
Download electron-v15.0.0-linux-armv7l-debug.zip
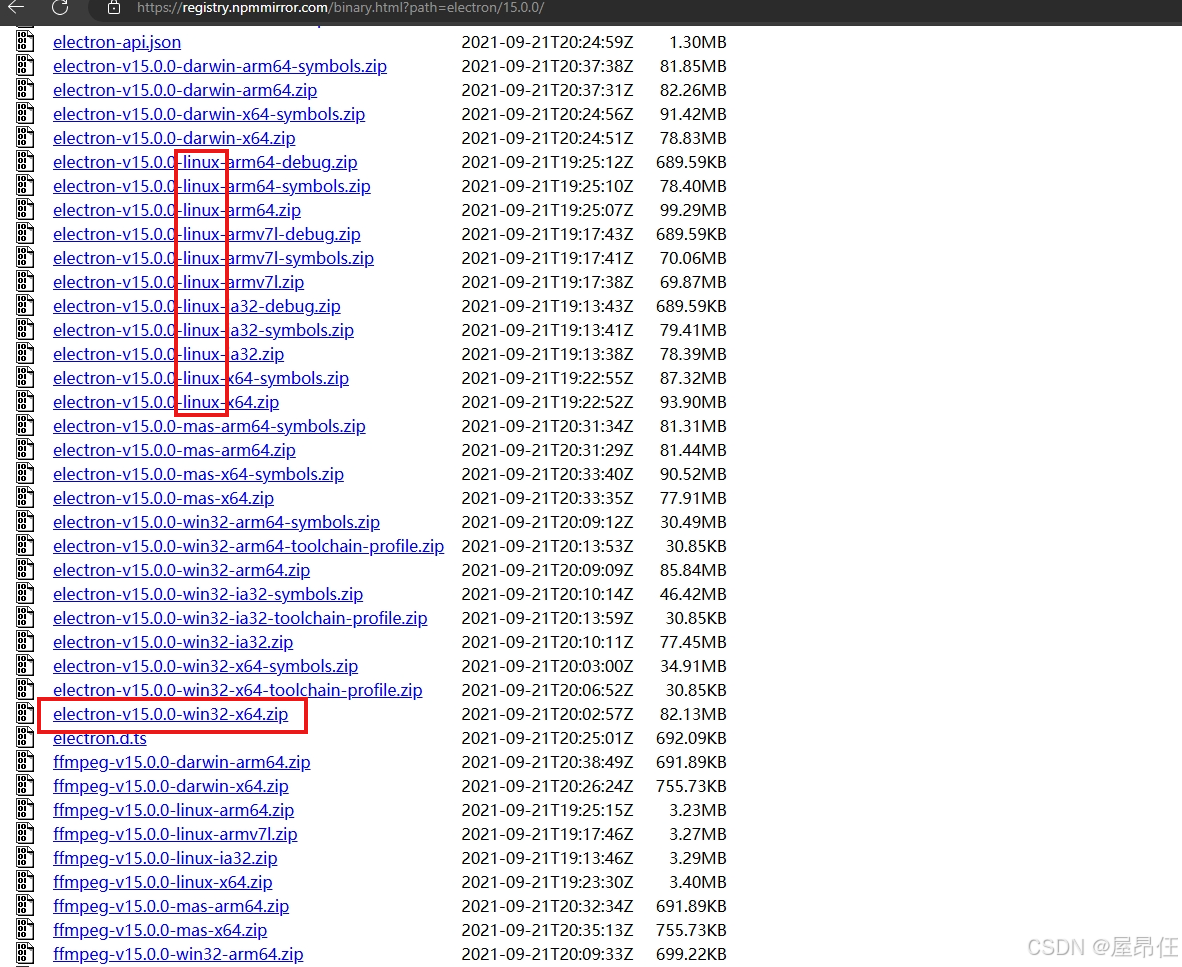click(207, 234)
